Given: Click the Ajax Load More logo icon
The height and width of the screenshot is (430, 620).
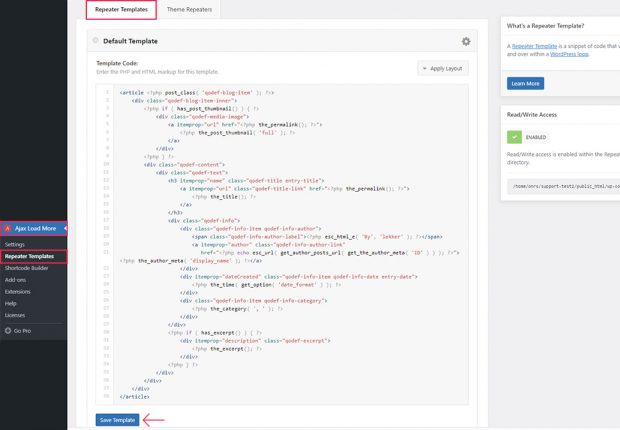Looking at the screenshot, I should click(x=6, y=228).
